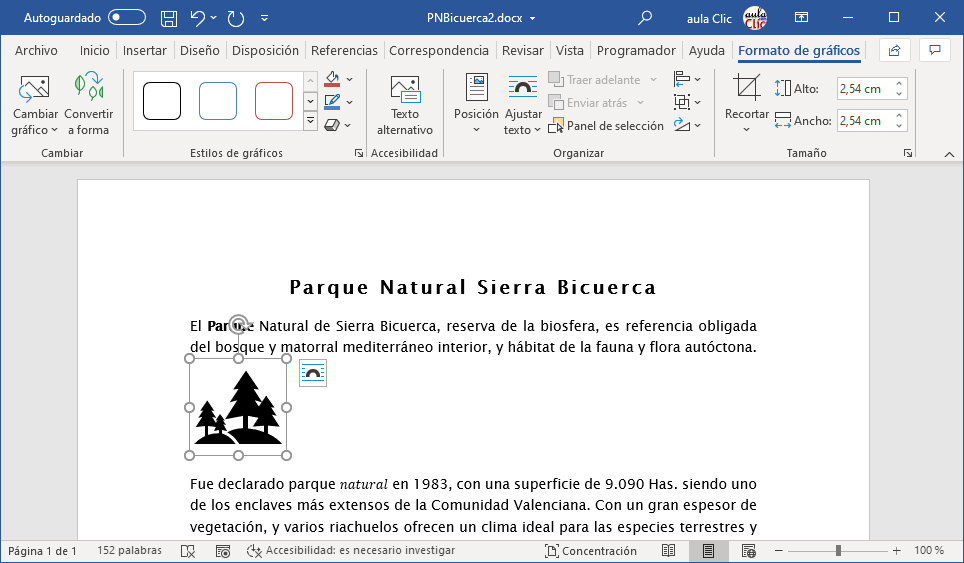
Task: Open Cambiar gráfico tool
Action: pos(35,106)
